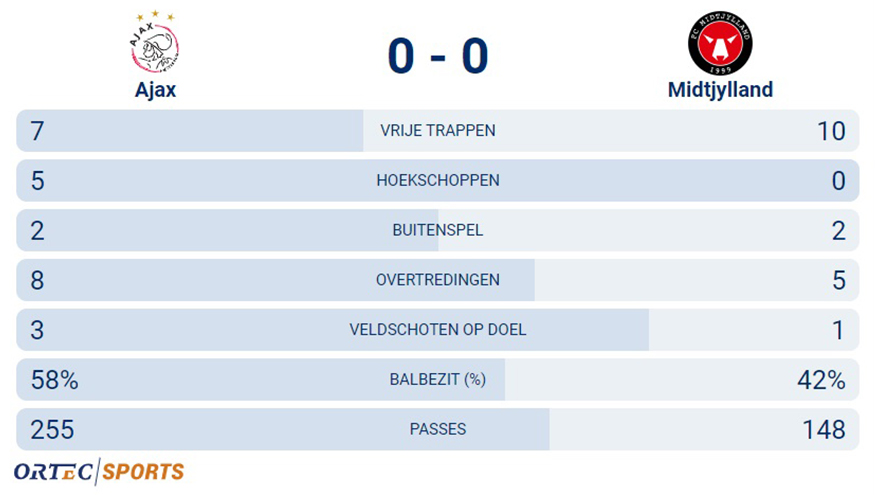
Task: Click Ajax's 5 corner kicks value
Action: (x=38, y=181)
